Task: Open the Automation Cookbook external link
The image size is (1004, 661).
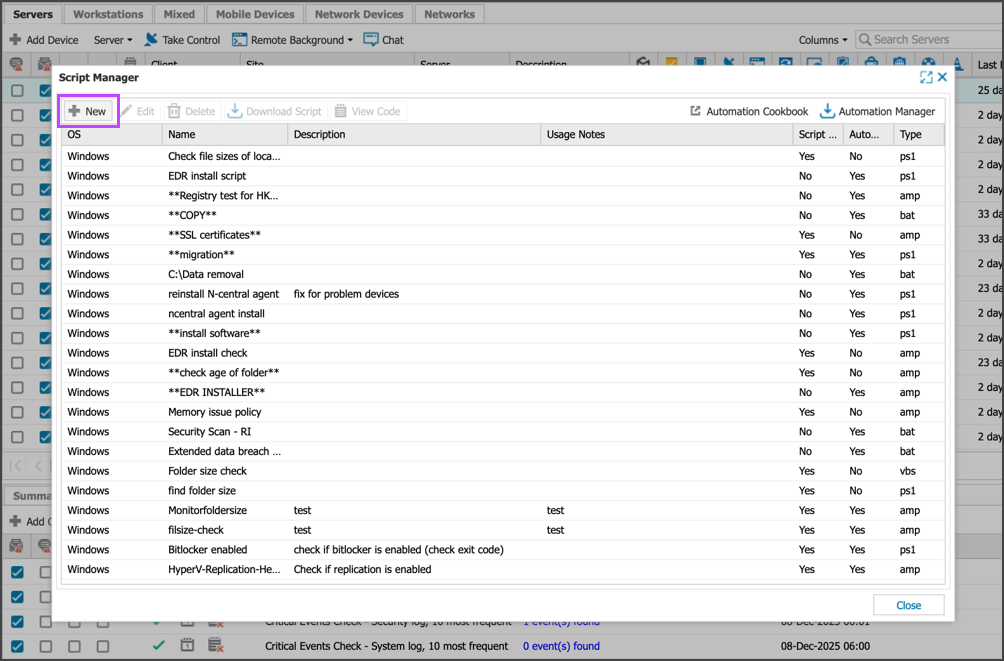Action: click(x=696, y=111)
